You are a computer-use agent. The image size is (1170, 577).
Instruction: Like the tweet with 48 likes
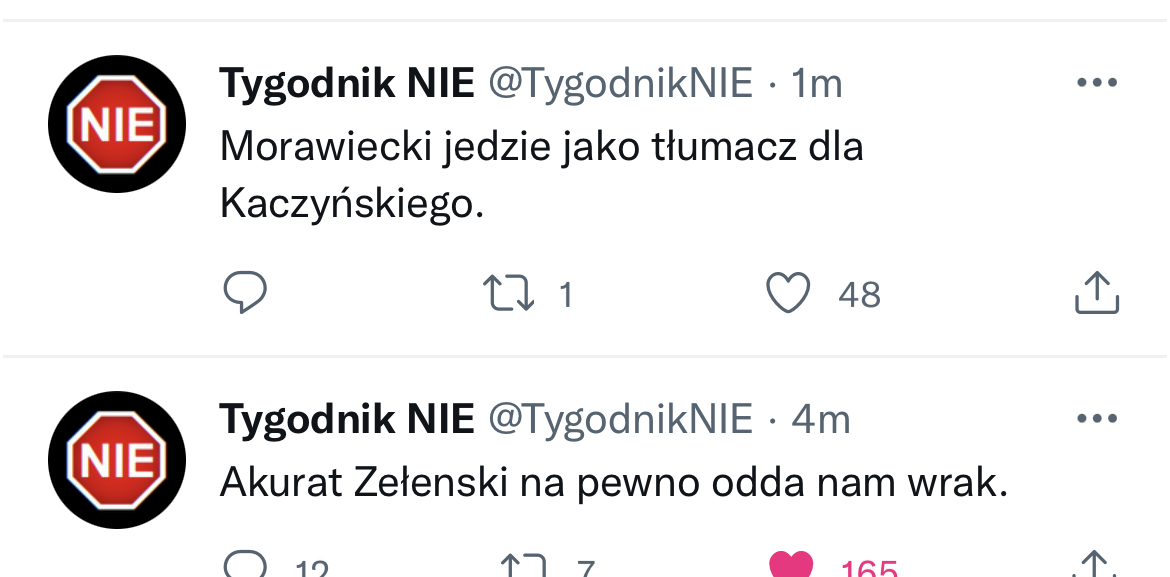tap(788, 294)
